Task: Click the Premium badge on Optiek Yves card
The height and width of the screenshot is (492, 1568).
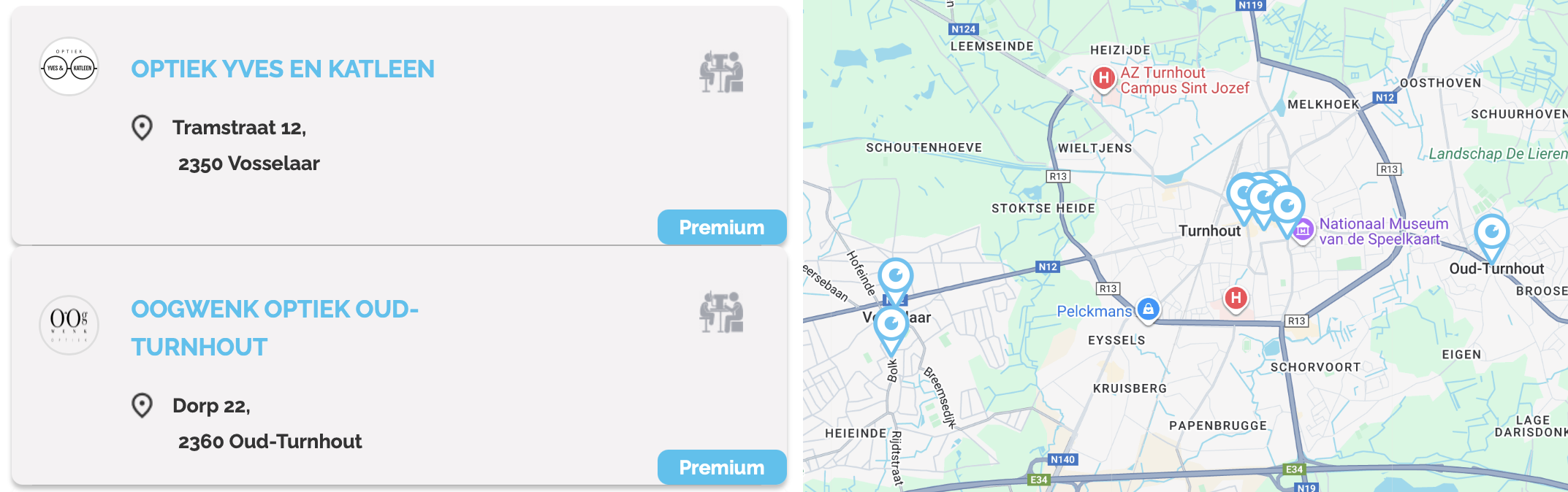Action: (722, 227)
